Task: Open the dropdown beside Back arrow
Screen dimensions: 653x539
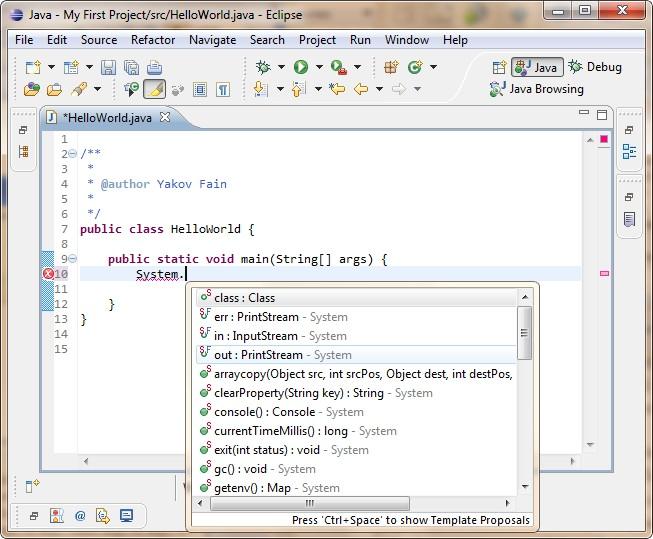Action: 379,89
